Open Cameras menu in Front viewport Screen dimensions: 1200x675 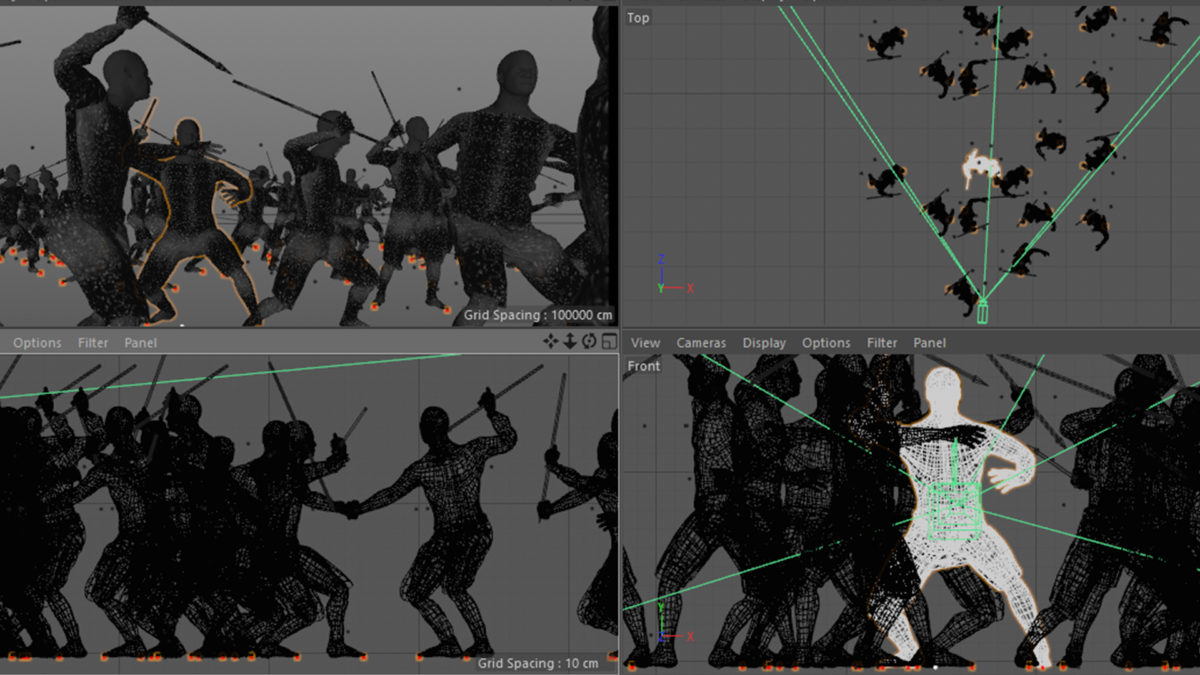701,343
